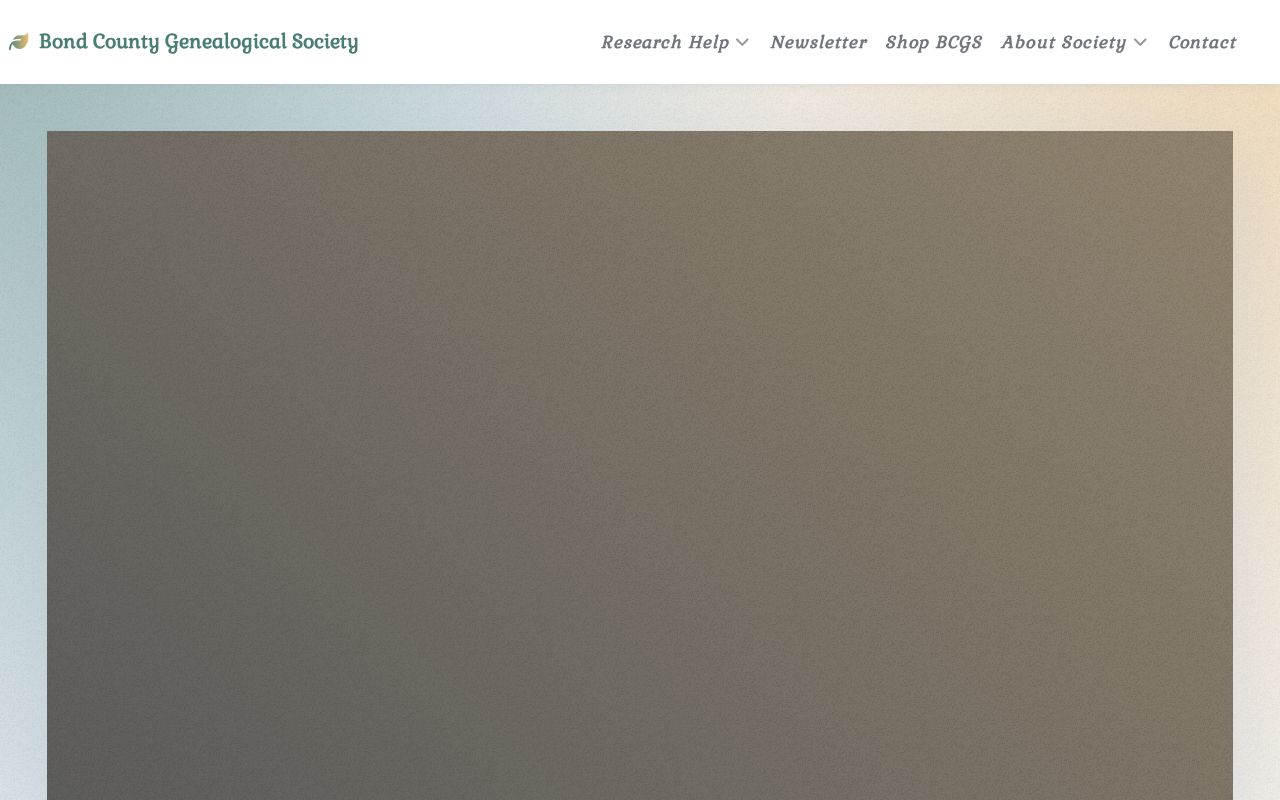Screen dimensions: 1280x800
Task: Visit the Shop BCGS page
Action: [934, 42]
